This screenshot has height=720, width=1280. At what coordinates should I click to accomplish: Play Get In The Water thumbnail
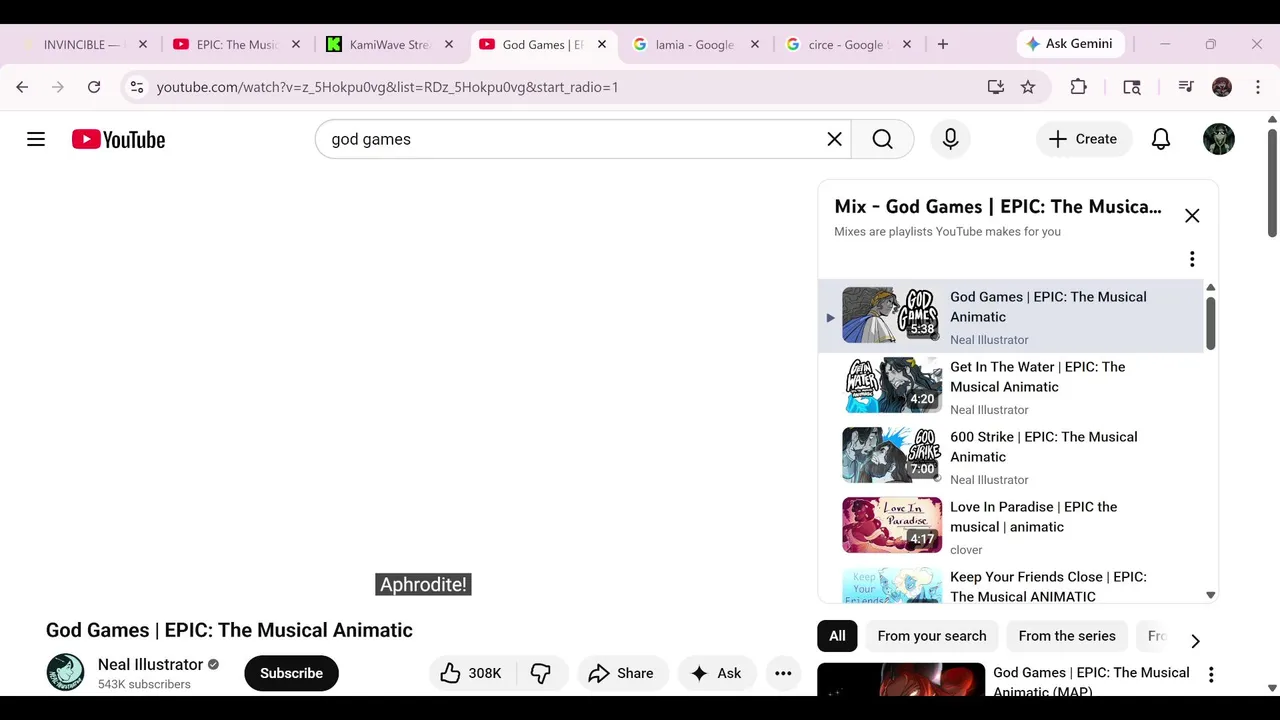(891, 385)
